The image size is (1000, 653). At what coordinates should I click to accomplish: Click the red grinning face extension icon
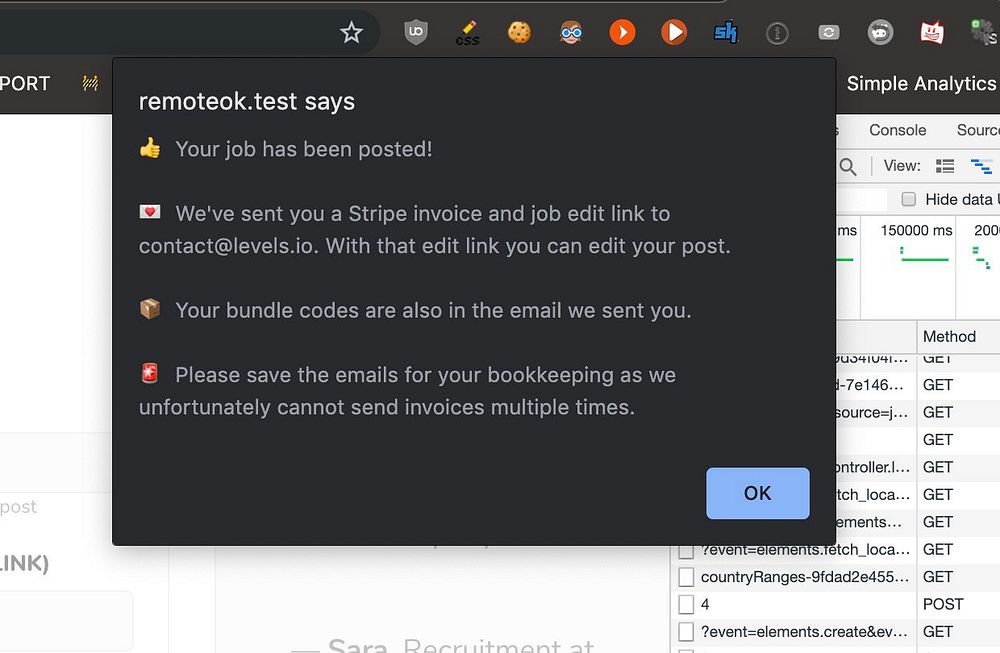[932, 33]
